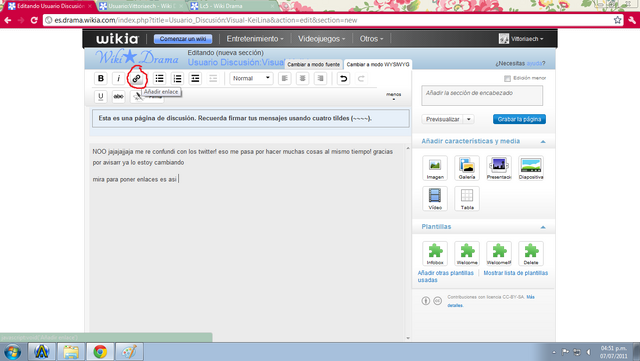Underline the selected text
This screenshot has height=361, width=640.
100,96
